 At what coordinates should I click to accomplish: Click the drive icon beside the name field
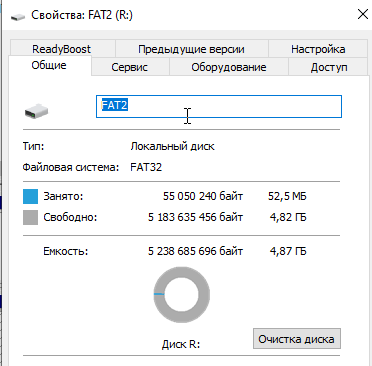pos(36,111)
